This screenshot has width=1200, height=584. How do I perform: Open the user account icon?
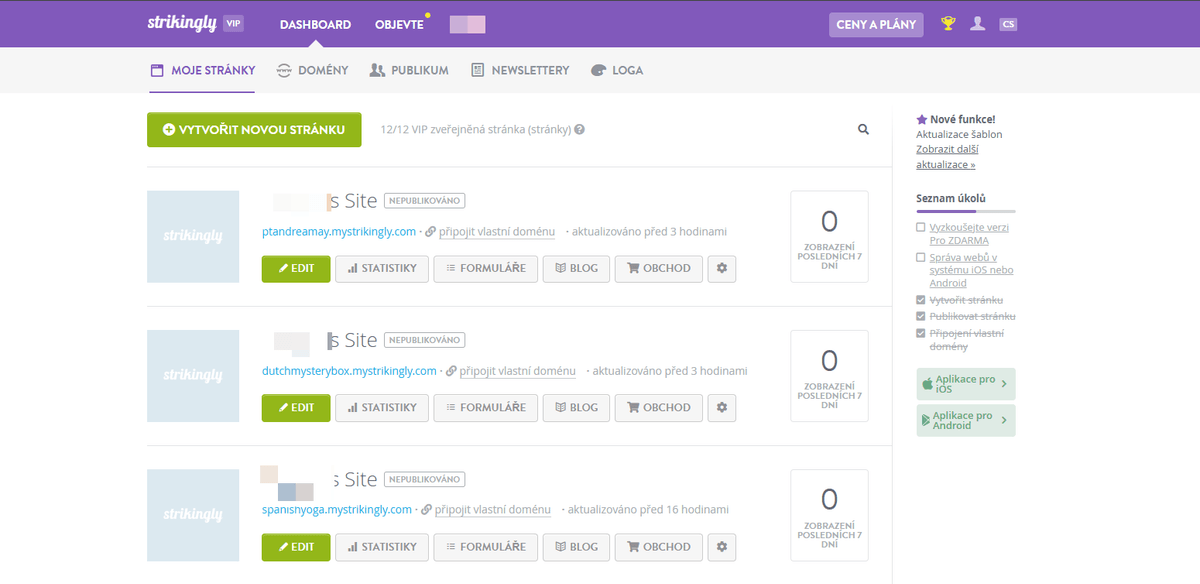[978, 24]
